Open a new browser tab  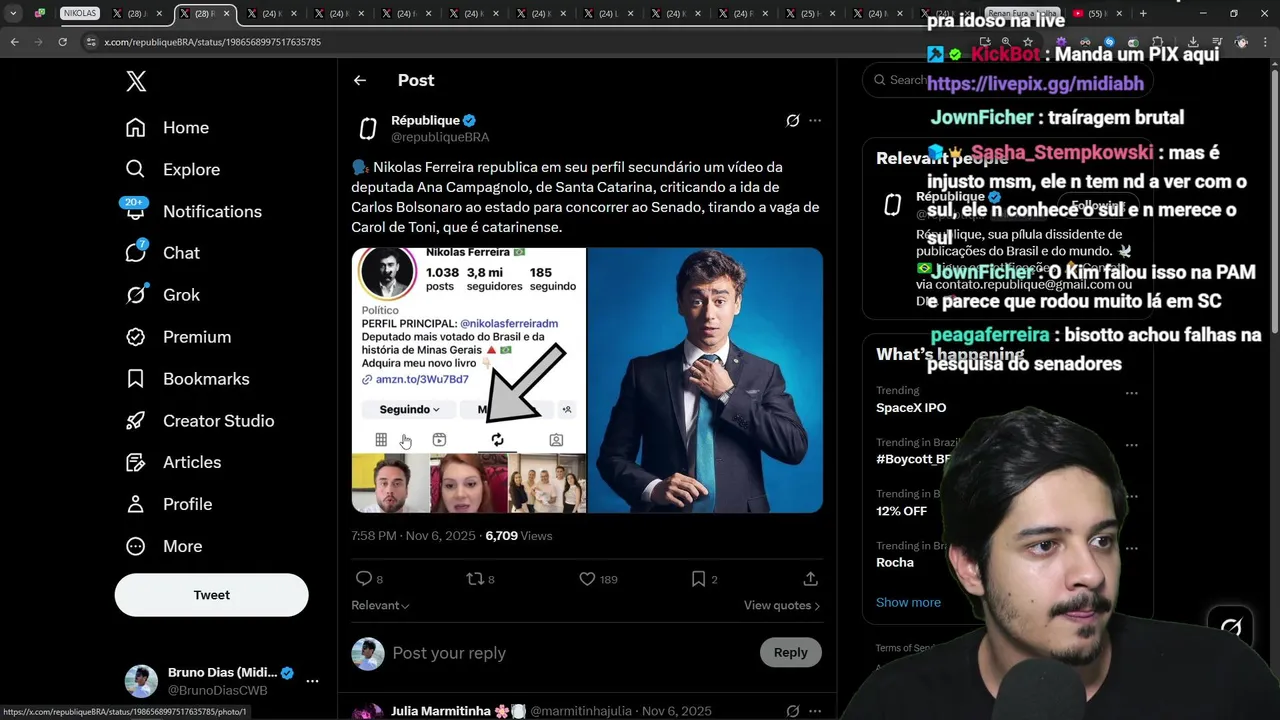click(1143, 14)
